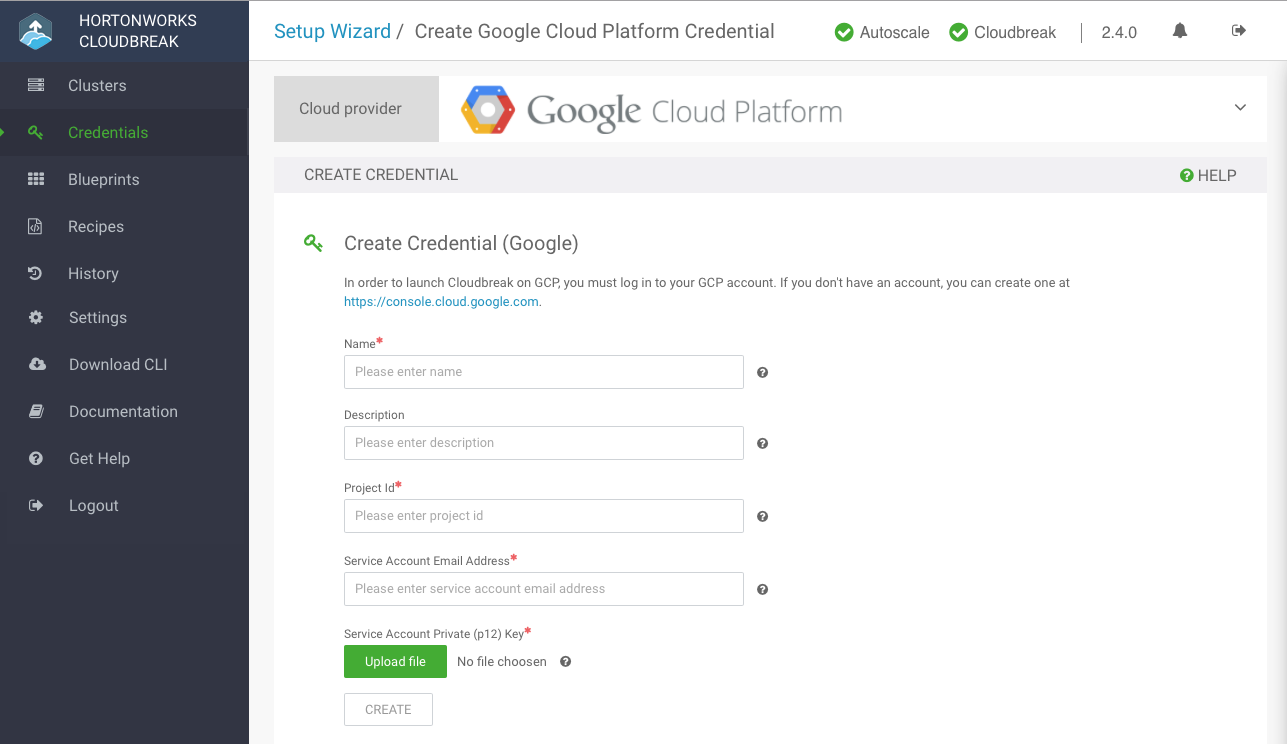Click the Setup Wizard breadcrumb link

point(332,31)
